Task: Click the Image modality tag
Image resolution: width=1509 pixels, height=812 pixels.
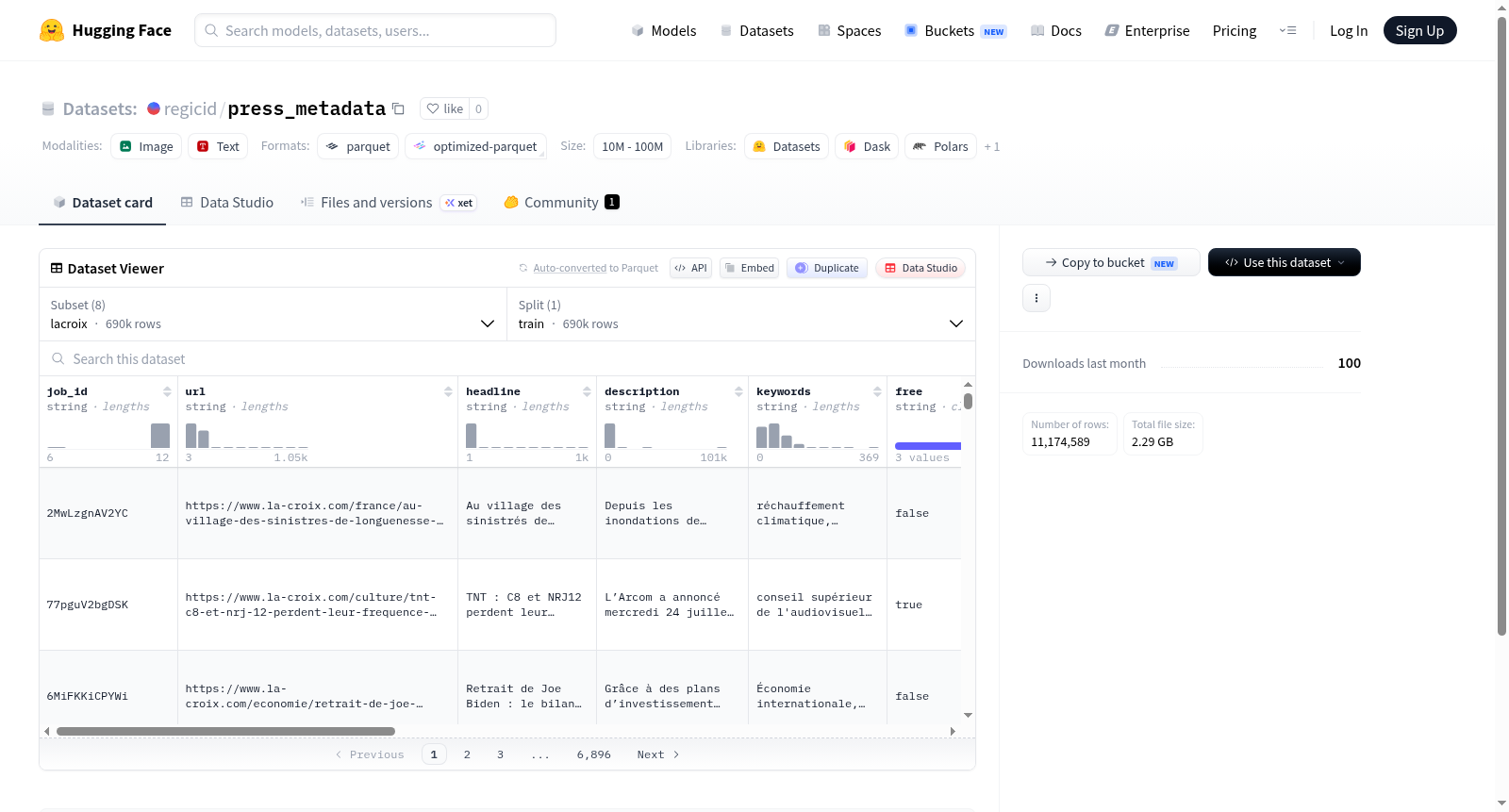Action: [146, 146]
